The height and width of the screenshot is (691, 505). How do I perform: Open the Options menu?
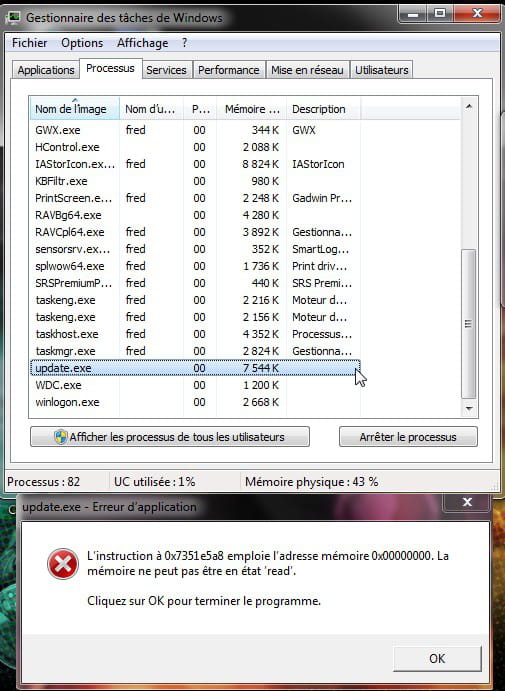tap(82, 43)
